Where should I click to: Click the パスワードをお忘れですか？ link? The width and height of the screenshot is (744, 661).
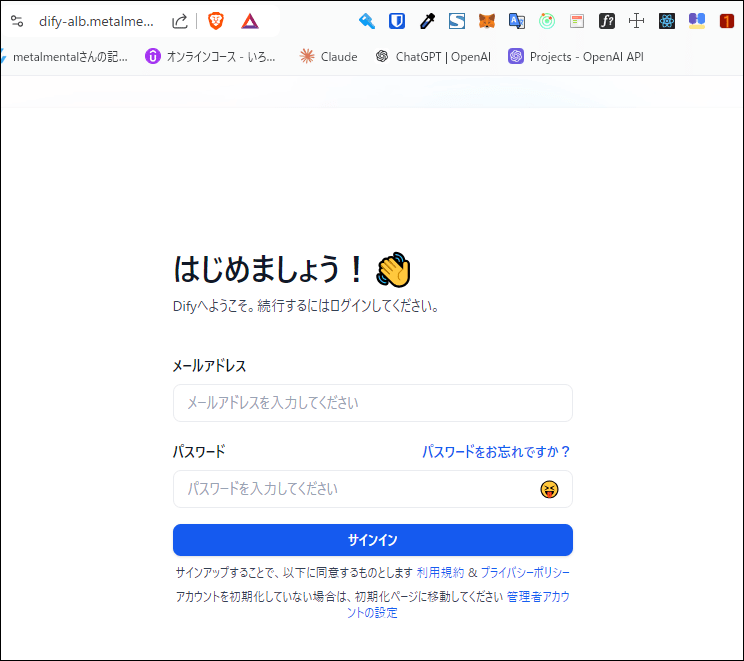click(496, 452)
